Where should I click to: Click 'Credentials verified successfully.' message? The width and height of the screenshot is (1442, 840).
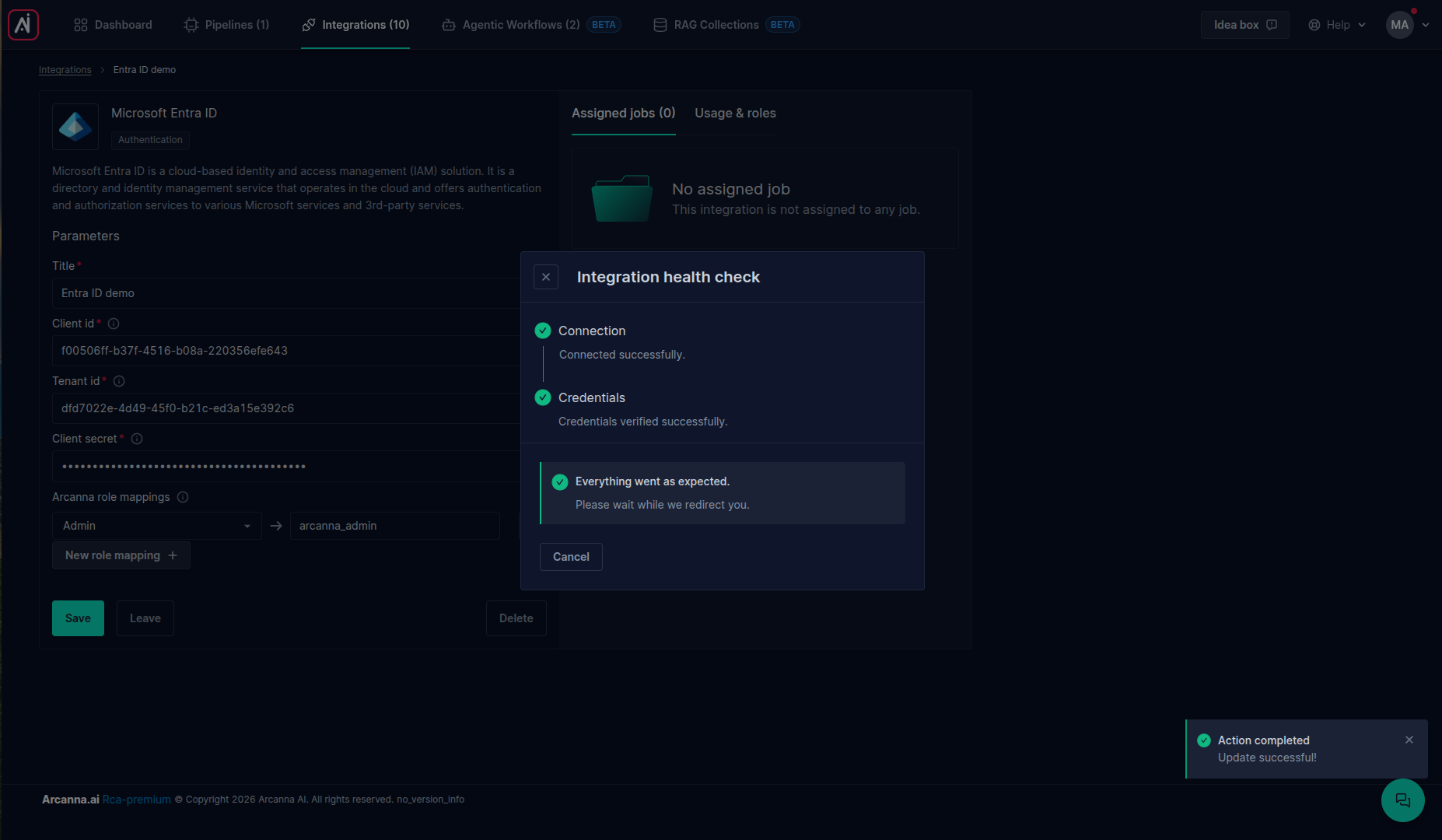point(643,422)
